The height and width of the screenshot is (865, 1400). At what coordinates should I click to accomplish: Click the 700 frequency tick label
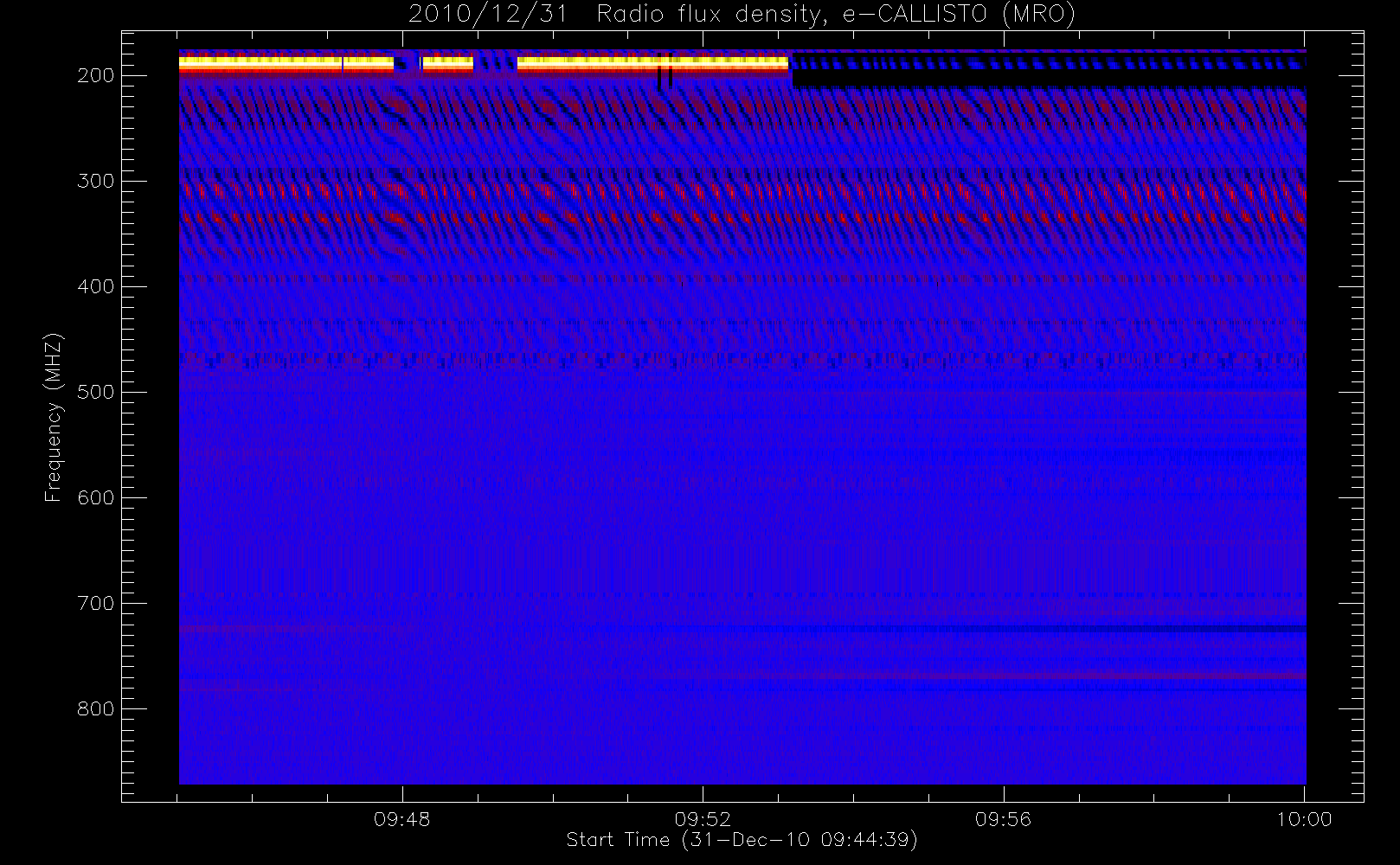coord(96,603)
